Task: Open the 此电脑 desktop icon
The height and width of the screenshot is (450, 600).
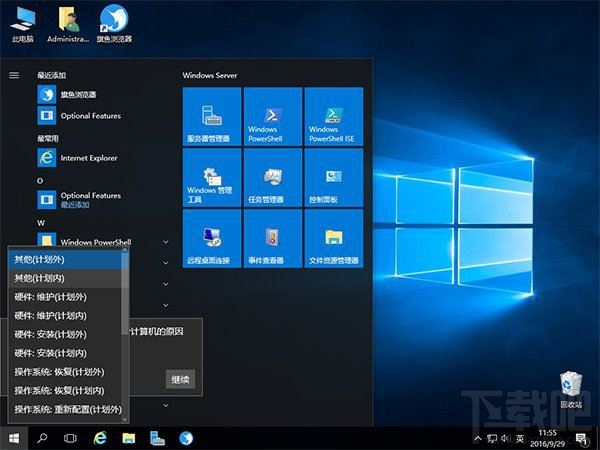Action: pos(23,24)
